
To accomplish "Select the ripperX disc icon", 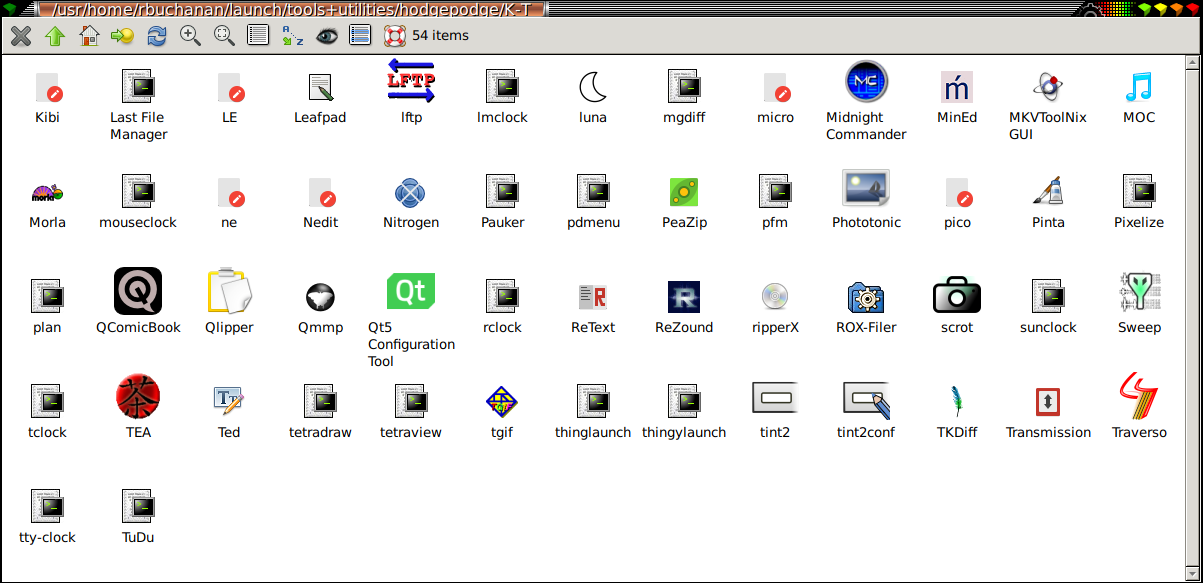I will point(775,297).
